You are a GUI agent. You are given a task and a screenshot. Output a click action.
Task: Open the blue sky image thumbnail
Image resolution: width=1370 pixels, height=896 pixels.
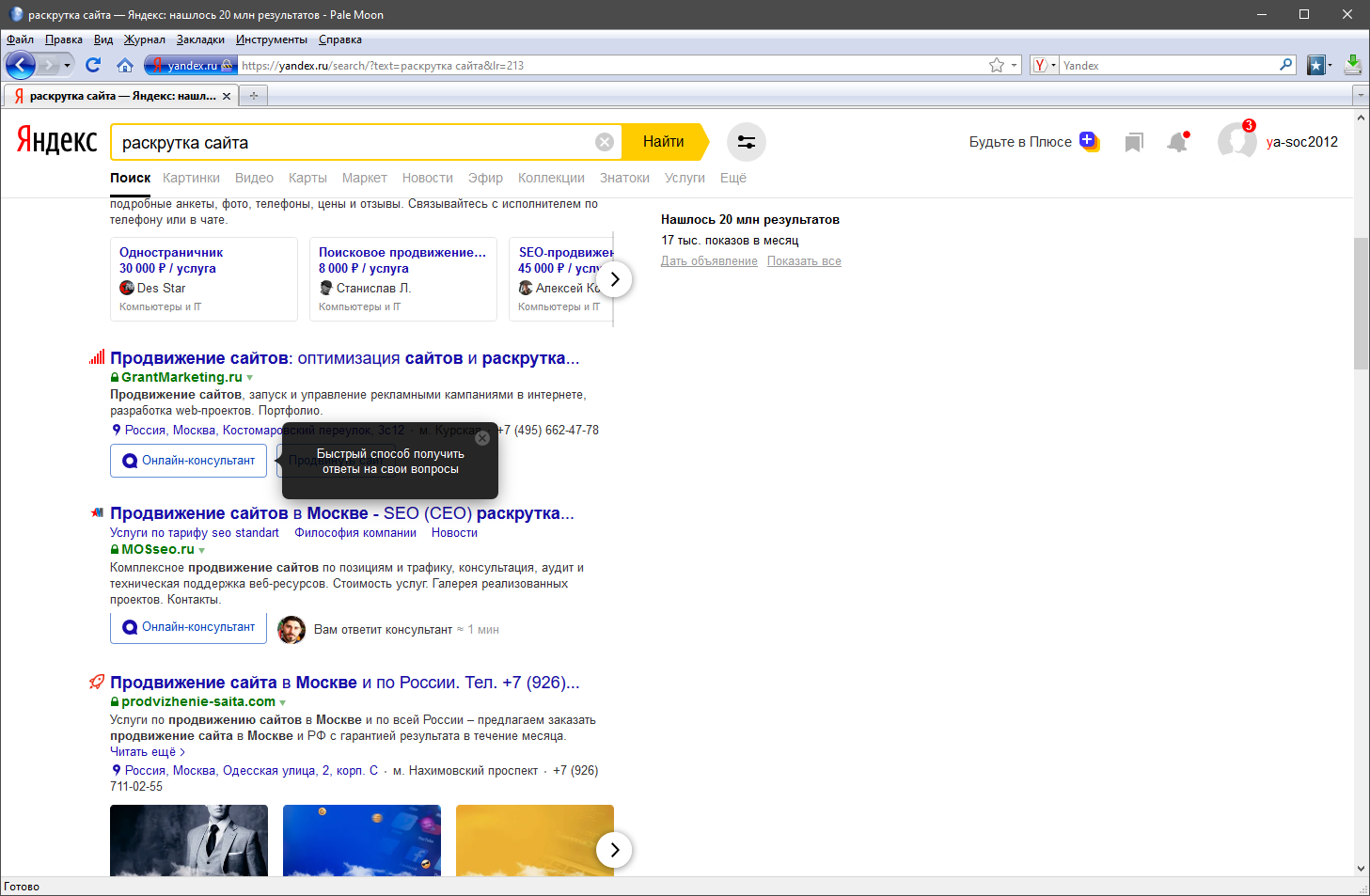(362, 841)
